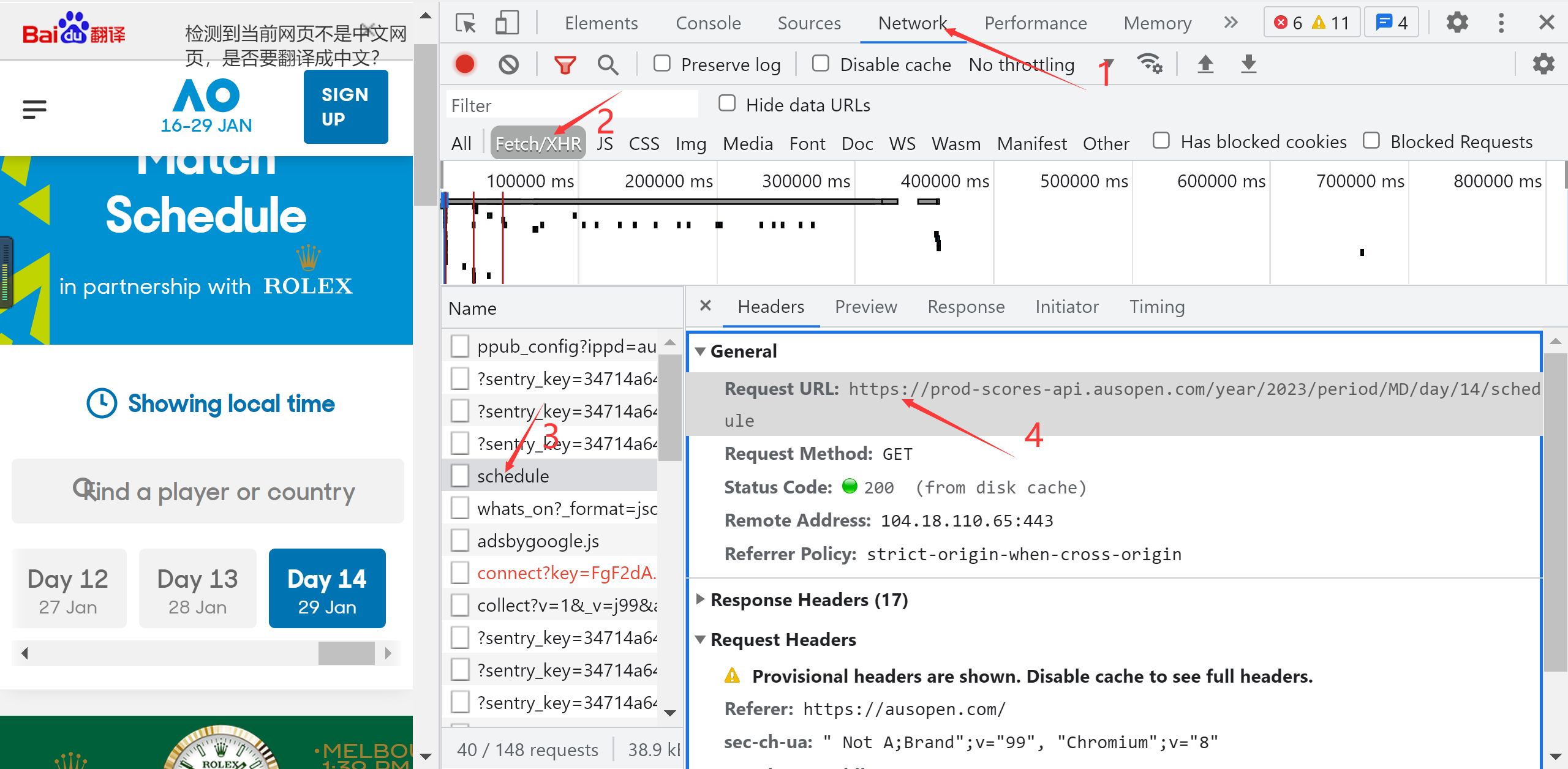Toggle the red filter funnel icon
The image size is (1568, 769).
[x=565, y=64]
